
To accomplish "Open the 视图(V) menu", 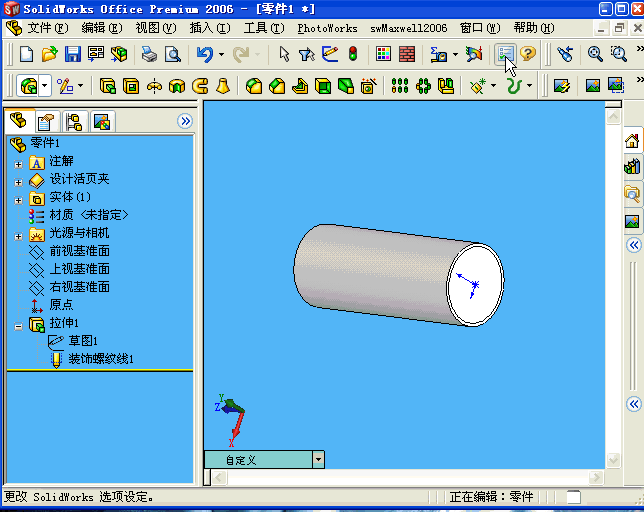I will 156,28.
